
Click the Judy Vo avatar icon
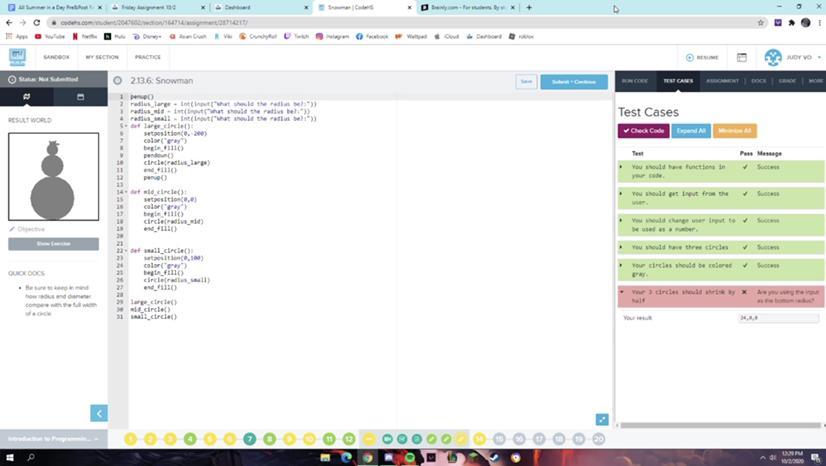[773, 57]
